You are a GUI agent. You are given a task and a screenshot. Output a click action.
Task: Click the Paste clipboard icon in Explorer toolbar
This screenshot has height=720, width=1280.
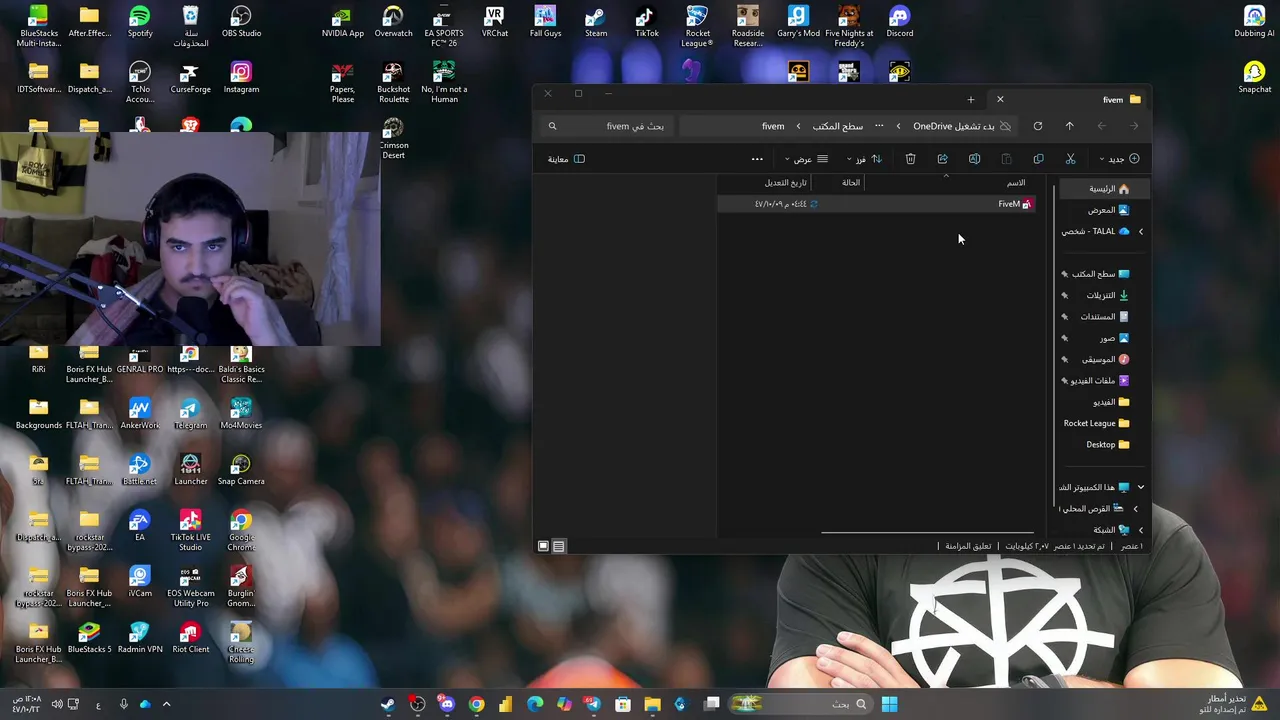click(1006, 159)
